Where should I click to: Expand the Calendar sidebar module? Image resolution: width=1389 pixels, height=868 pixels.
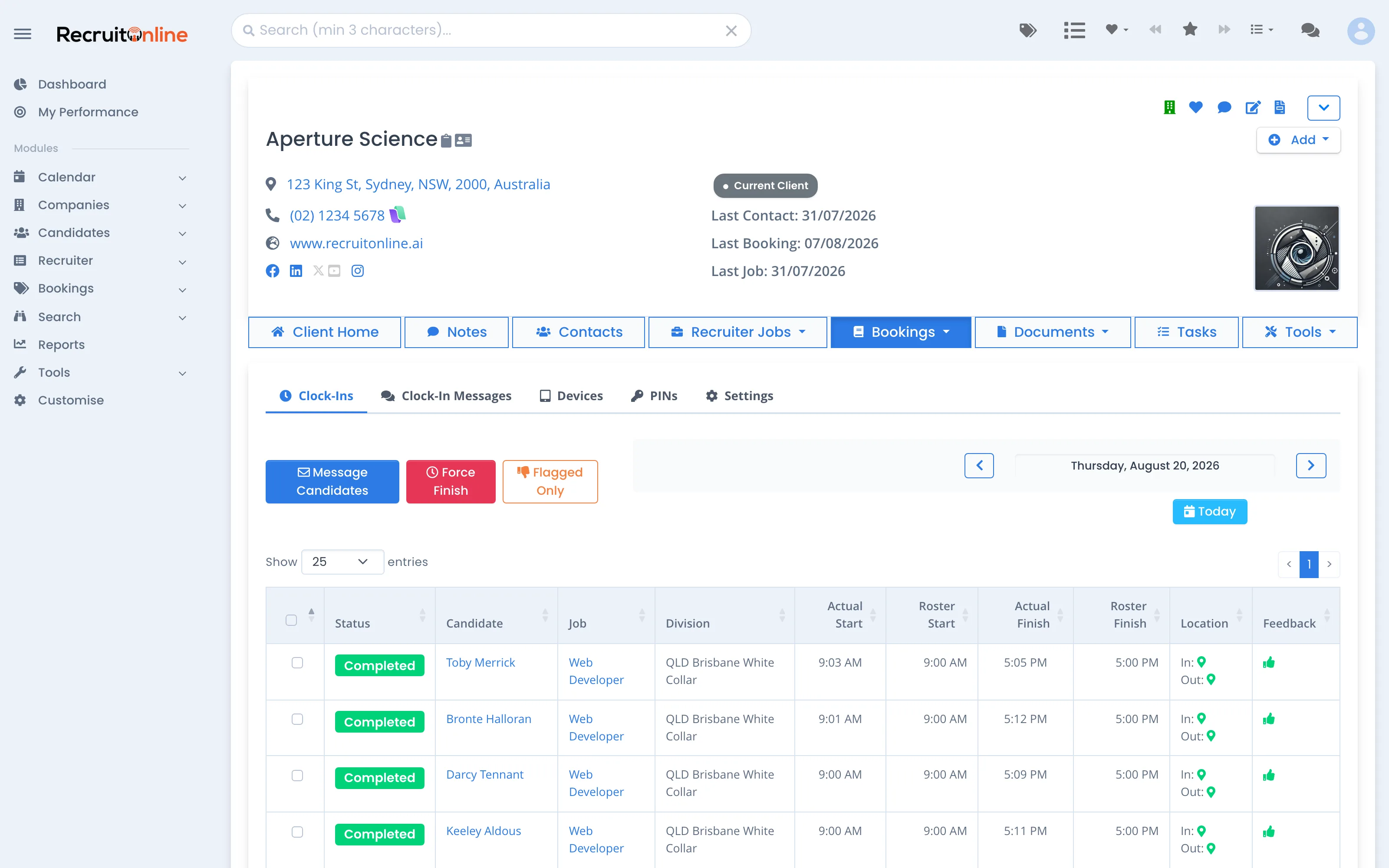tap(101, 178)
